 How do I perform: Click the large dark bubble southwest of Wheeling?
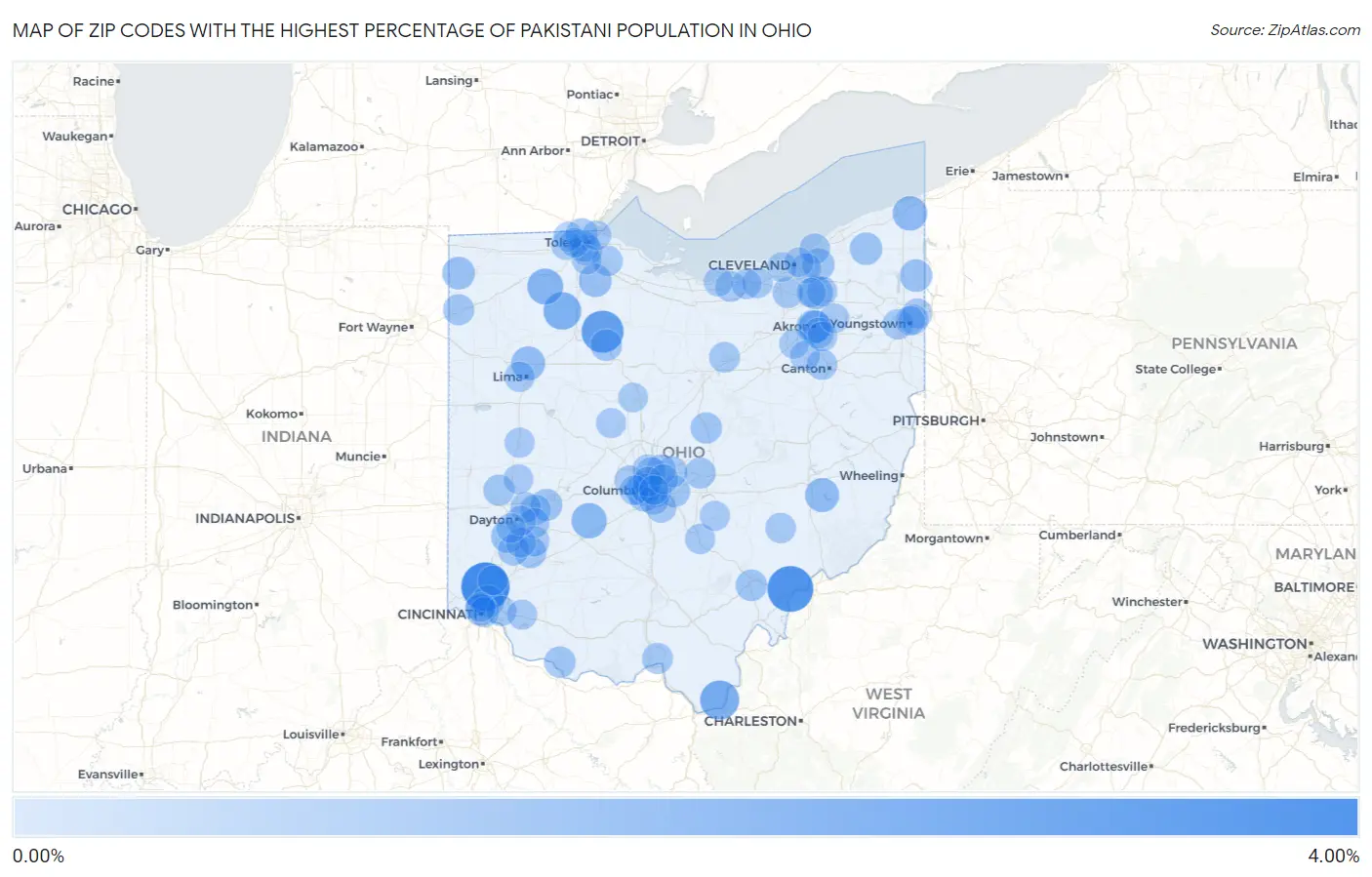tap(790, 588)
